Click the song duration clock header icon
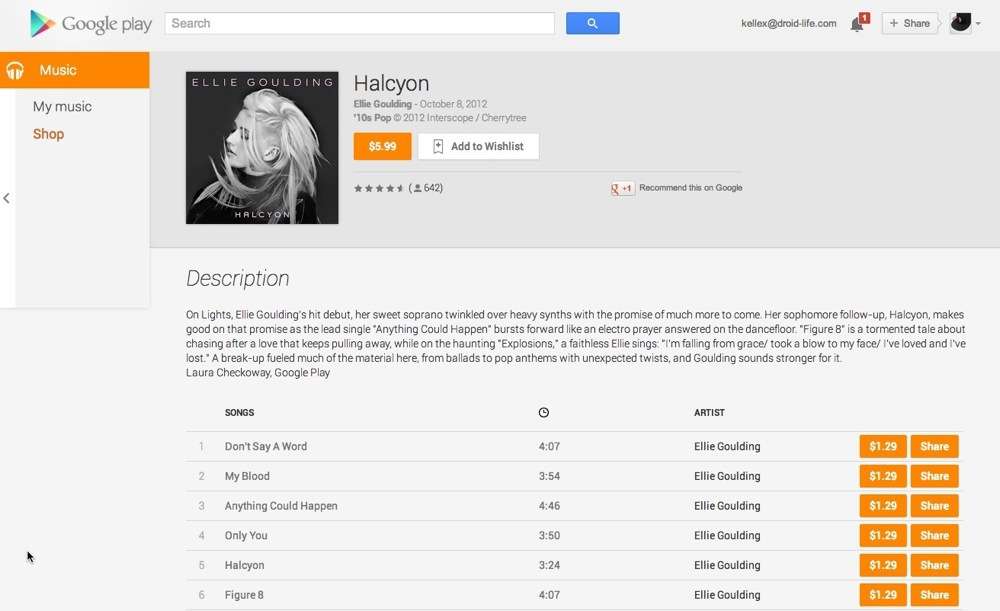Viewport: 1000px width, 611px height. pyautogui.click(x=543, y=413)
